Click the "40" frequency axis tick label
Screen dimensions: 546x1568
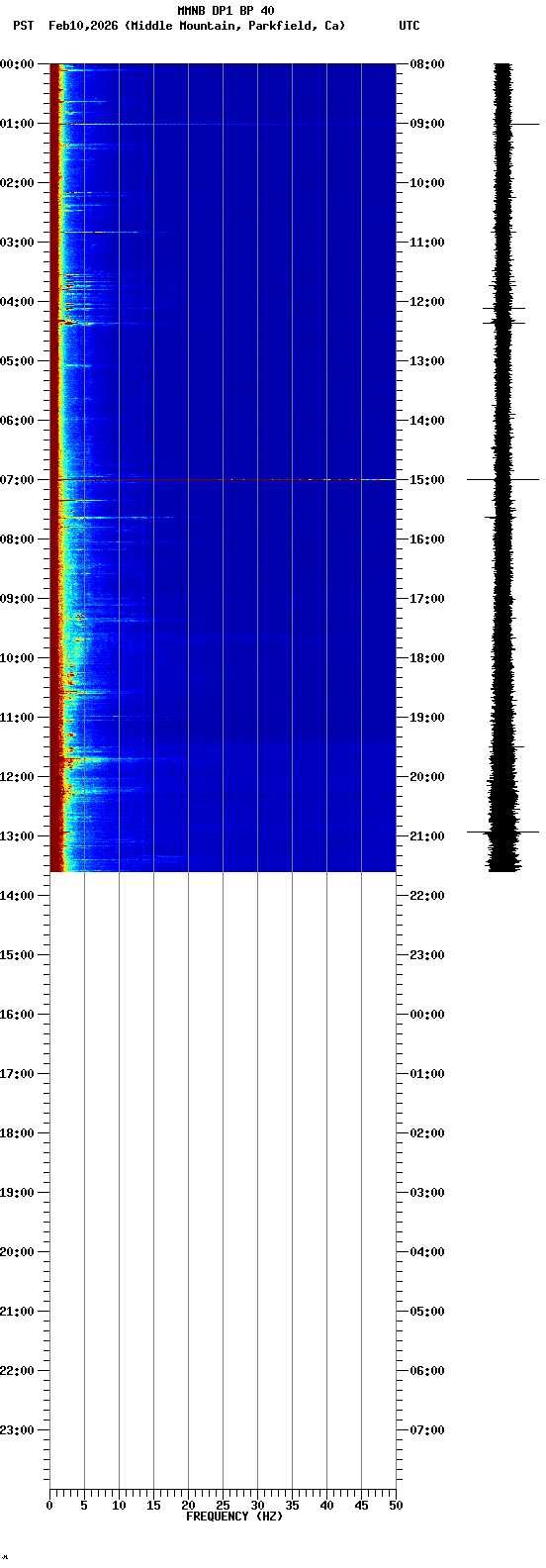[x=326, y=1506]
